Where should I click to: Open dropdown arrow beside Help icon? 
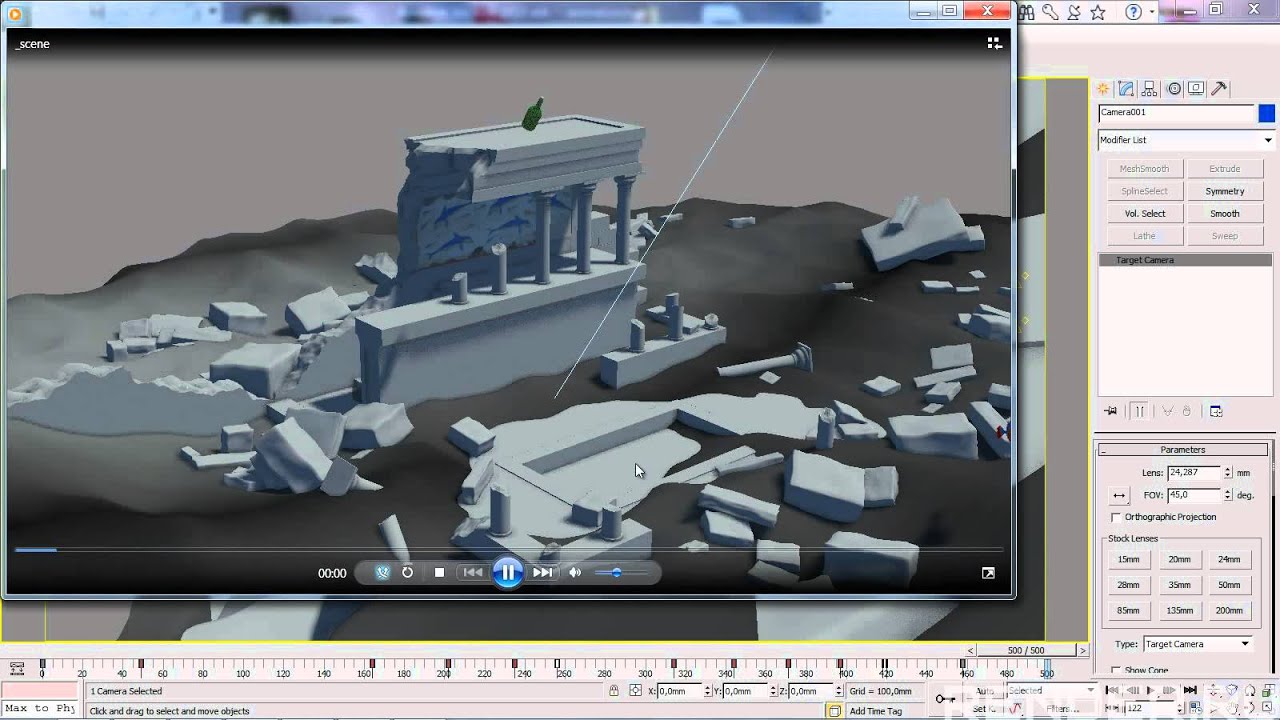tap(1152, 12)
